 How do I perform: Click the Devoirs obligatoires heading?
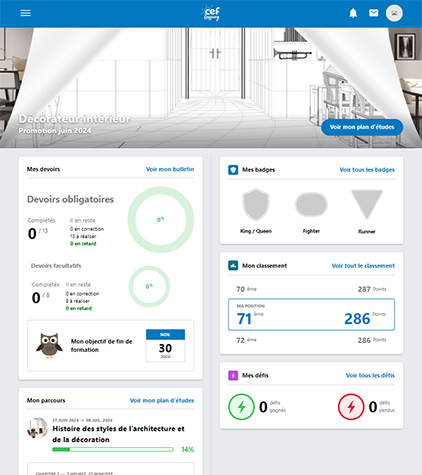coord(70,199)
